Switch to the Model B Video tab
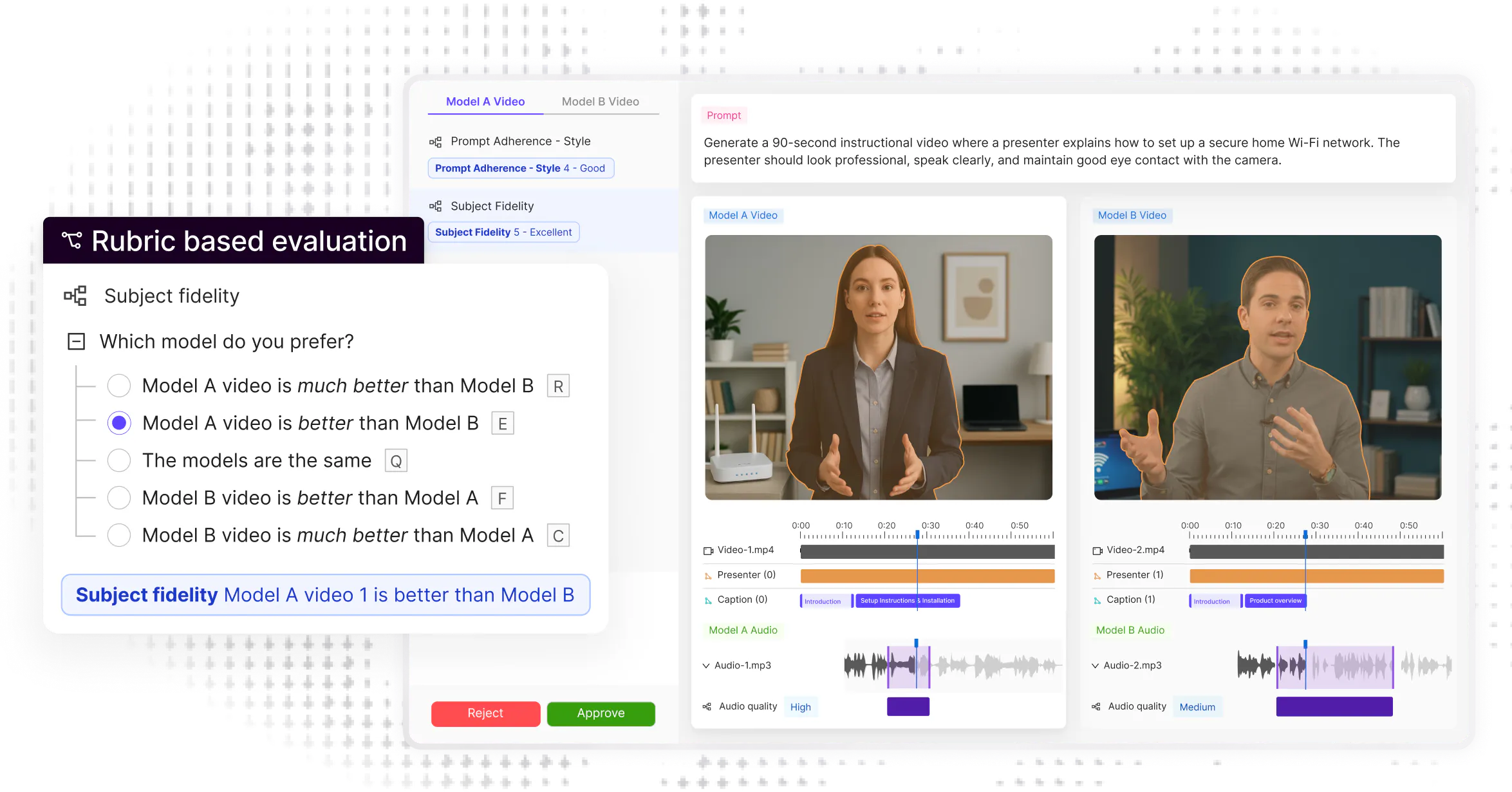The image size is (1512, 792). [x=600, y=102]
